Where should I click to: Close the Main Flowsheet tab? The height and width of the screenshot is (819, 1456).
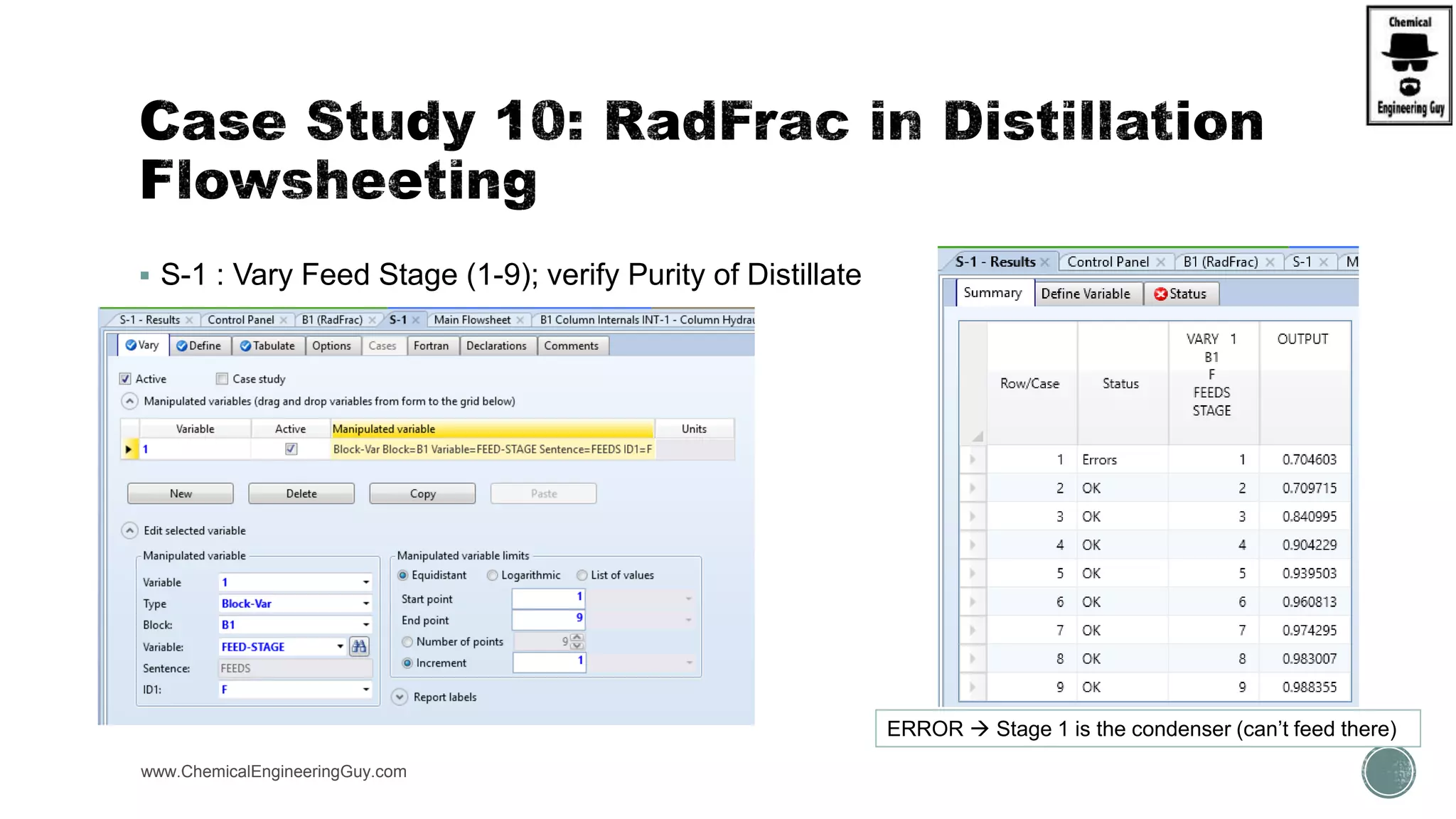coord(520,321)
